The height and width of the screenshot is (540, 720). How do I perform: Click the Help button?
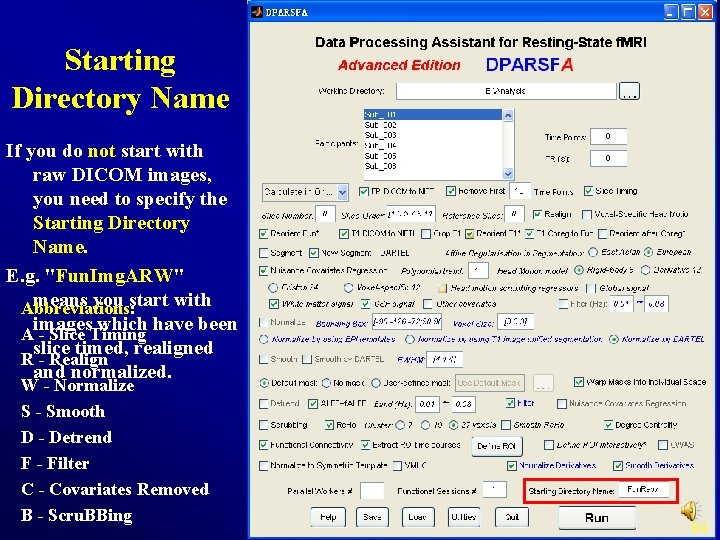[328, 517]
